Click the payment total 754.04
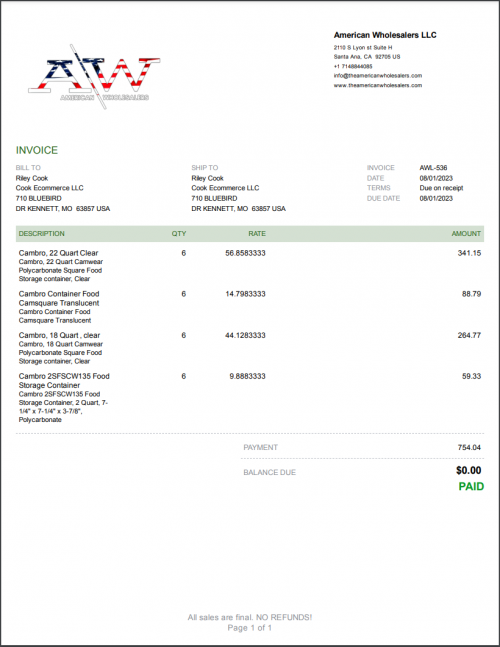 tap(469, 447)
